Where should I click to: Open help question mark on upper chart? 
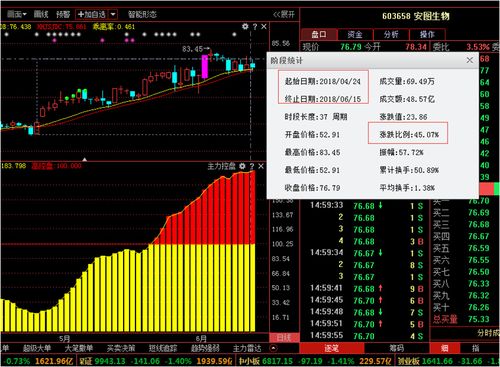(255, 27)
